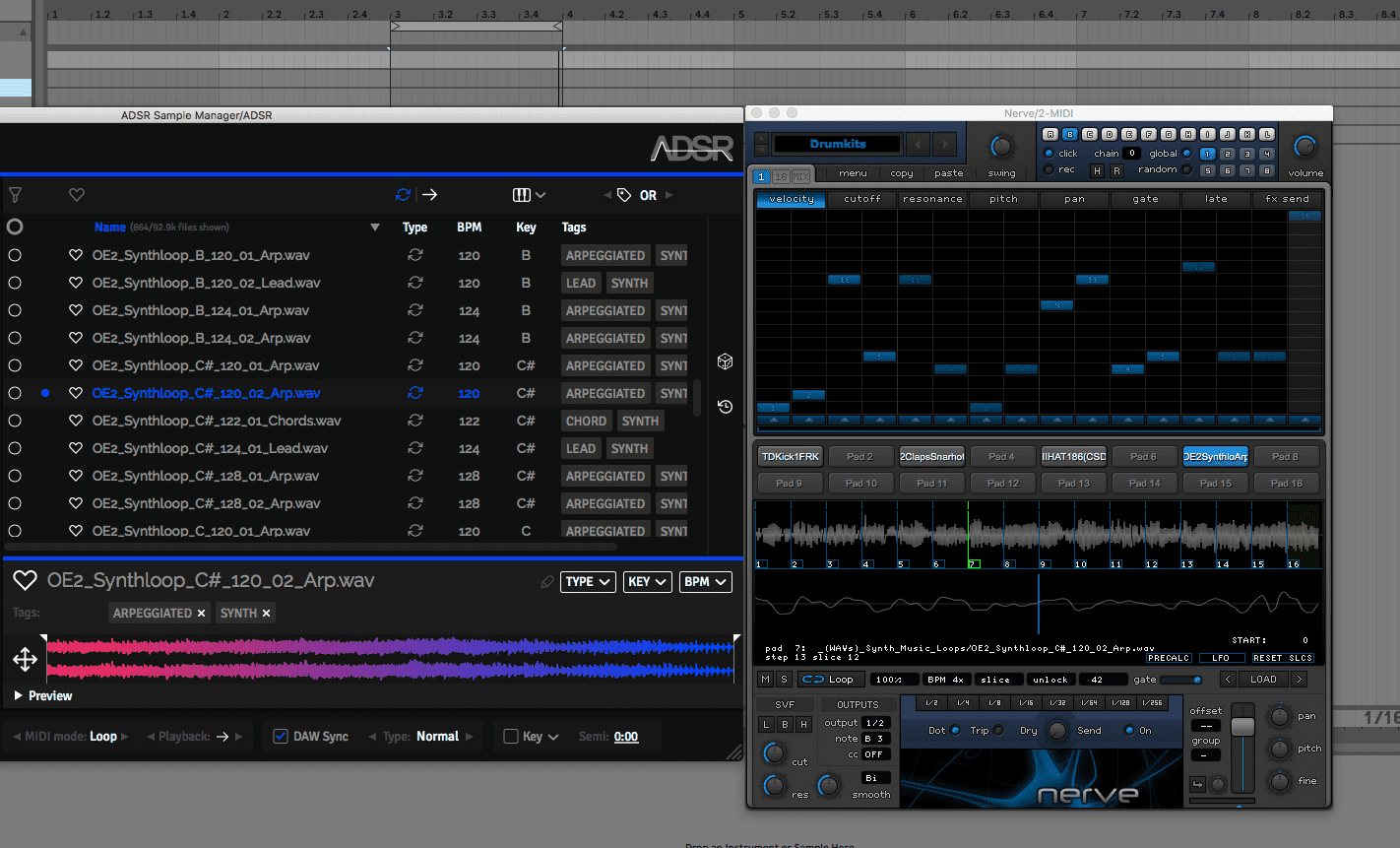1400x848 pixels.
Task: Click the favorites heart filter icon in toolbar
Action: [x=77, y=195]
